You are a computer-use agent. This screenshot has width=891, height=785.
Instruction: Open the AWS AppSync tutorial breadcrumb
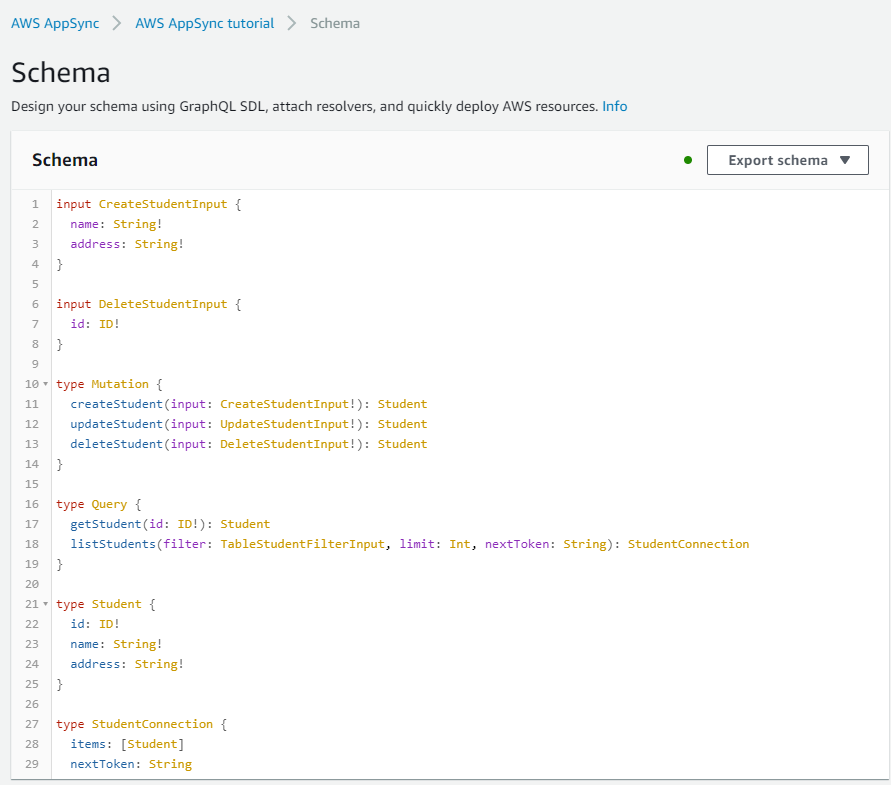(x=204, y=23)
